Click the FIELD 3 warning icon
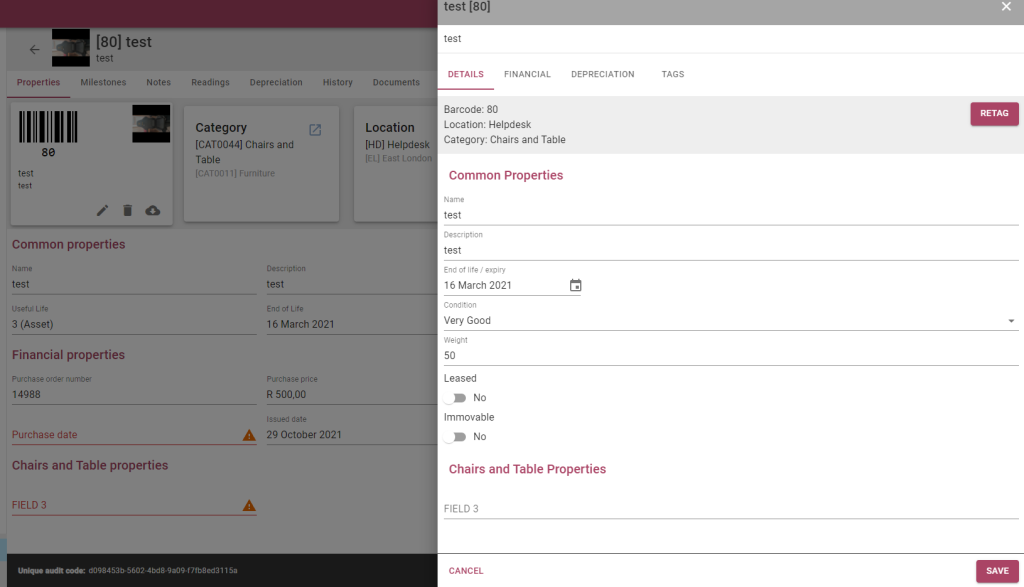1024x587 pixels. (x=249, y=505)
